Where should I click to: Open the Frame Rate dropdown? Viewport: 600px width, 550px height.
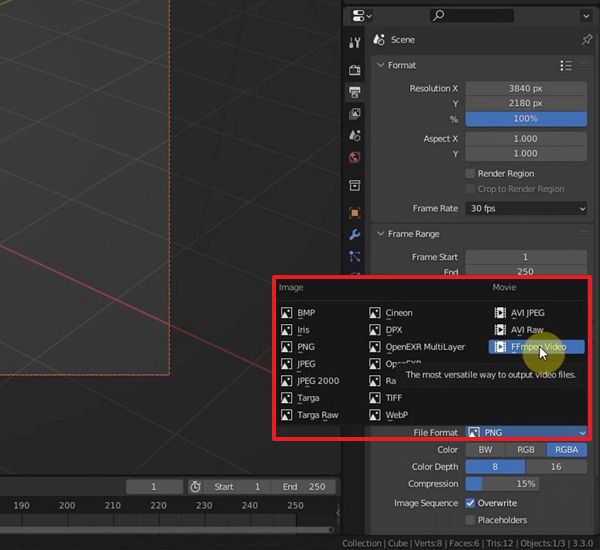(526, 209)
